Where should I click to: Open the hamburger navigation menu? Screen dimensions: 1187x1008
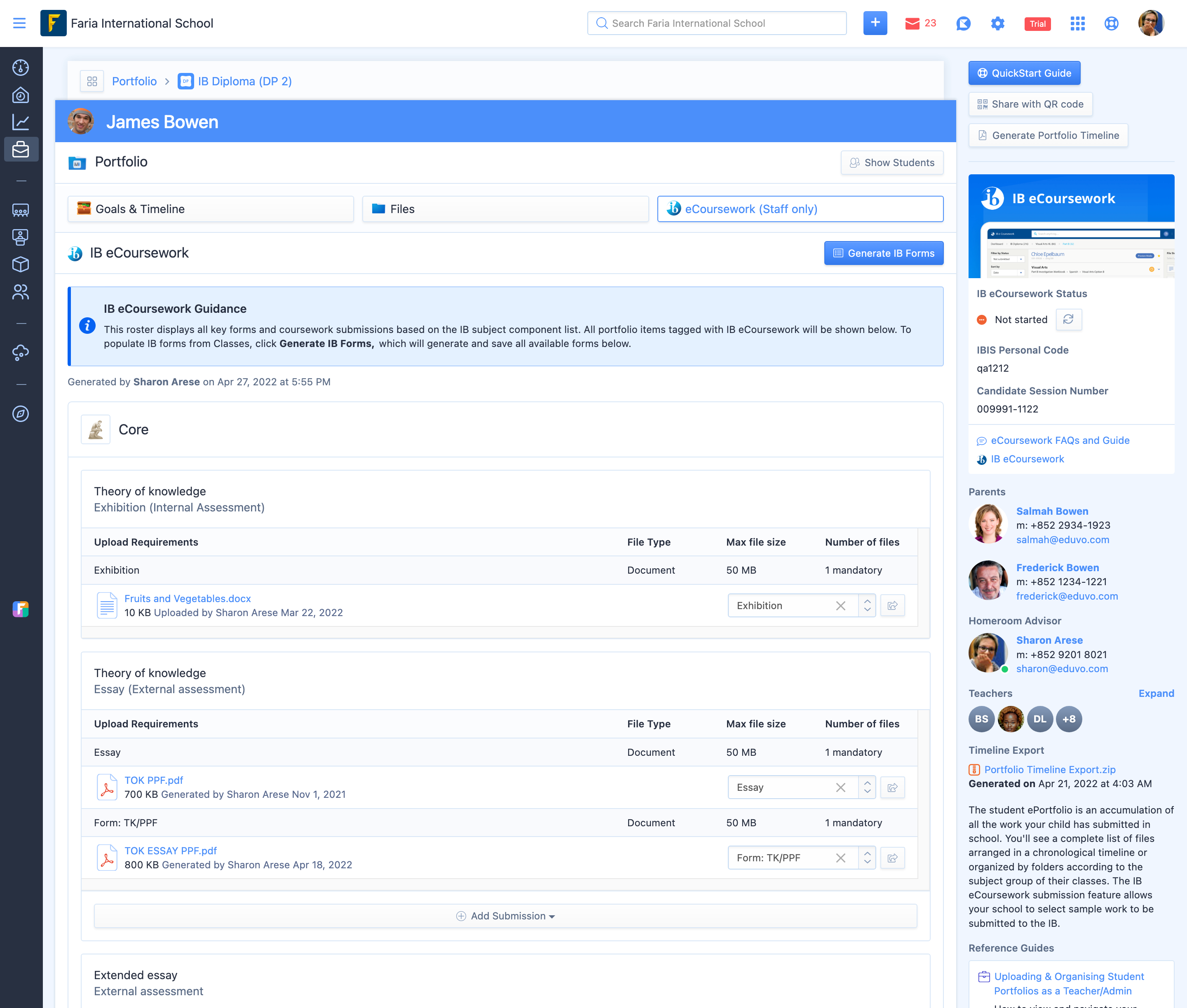click(x=19, y=23)
